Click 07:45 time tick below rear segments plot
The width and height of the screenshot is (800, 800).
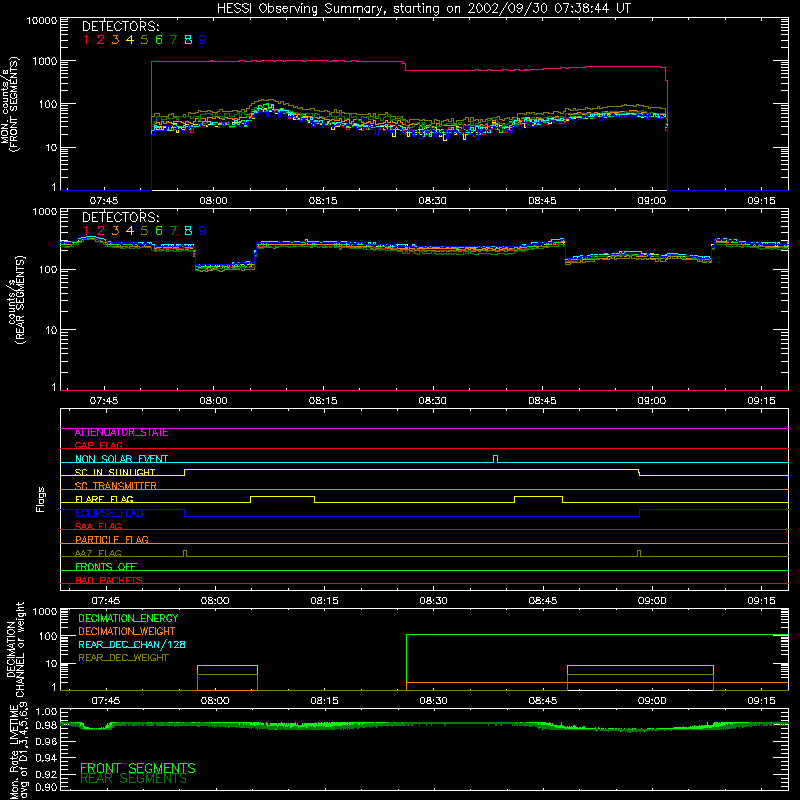pos(104,401)
